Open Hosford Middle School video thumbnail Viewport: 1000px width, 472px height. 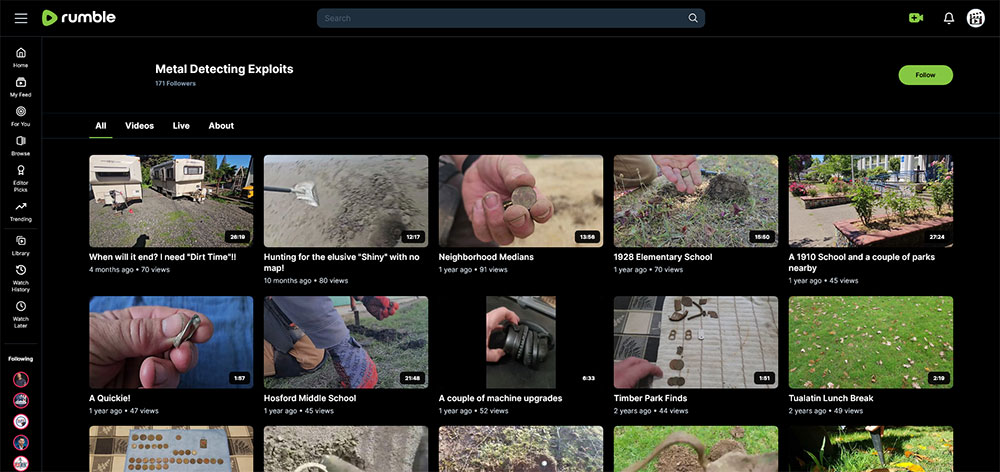(x=346, y=342)
